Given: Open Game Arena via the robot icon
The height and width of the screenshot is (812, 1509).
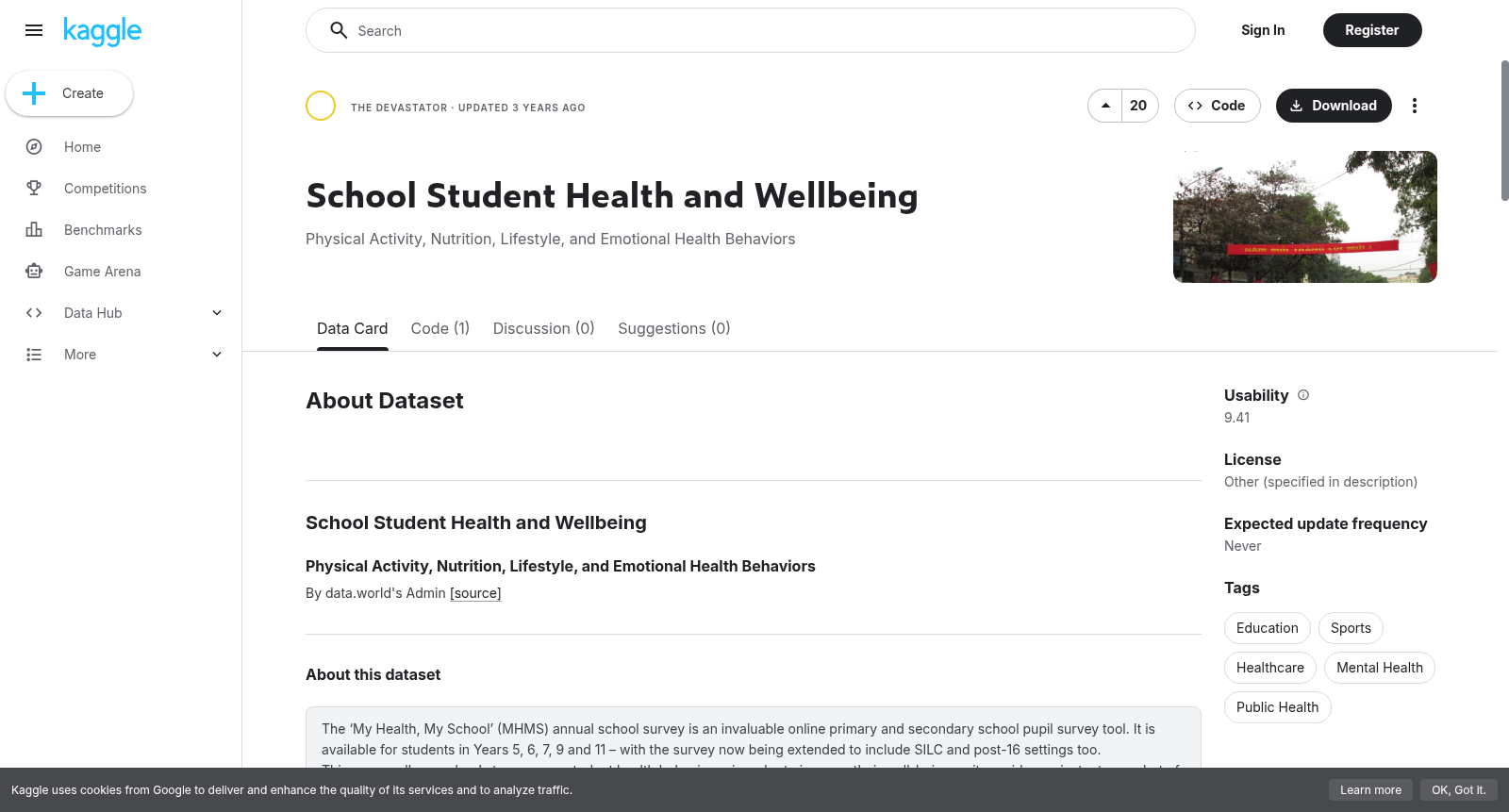Looking at the screenshot, I should tap(34, 272).
